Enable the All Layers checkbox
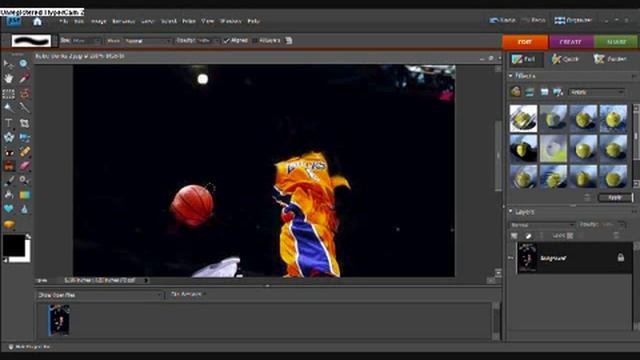 [x=255, y=41]
